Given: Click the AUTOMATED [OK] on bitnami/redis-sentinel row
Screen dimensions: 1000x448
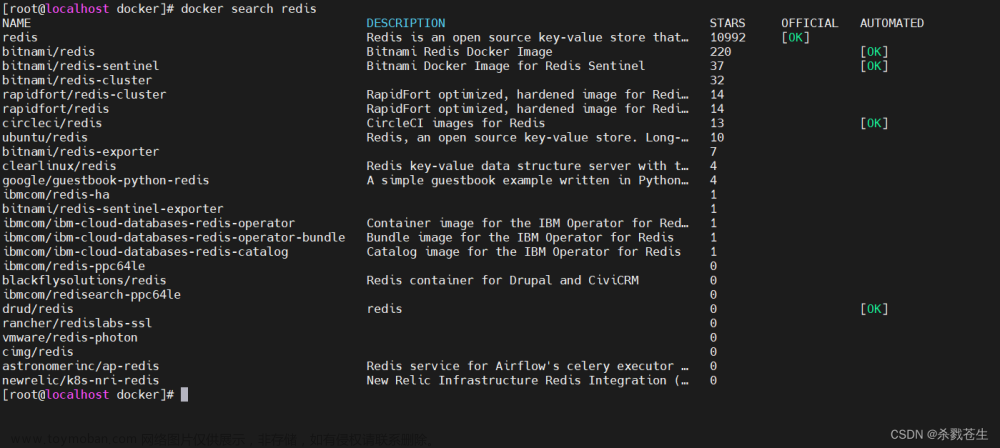Looking at the screenshot, I should click(x=874, y=66).
